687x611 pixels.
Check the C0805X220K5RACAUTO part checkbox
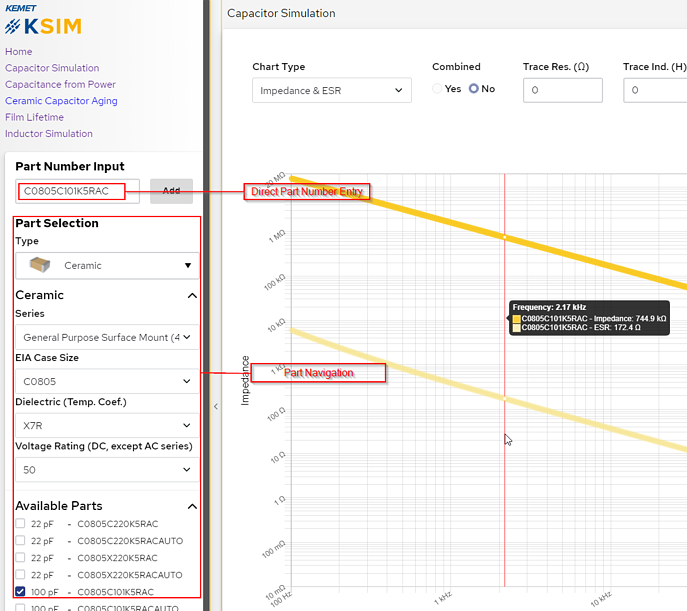[20, 575]
